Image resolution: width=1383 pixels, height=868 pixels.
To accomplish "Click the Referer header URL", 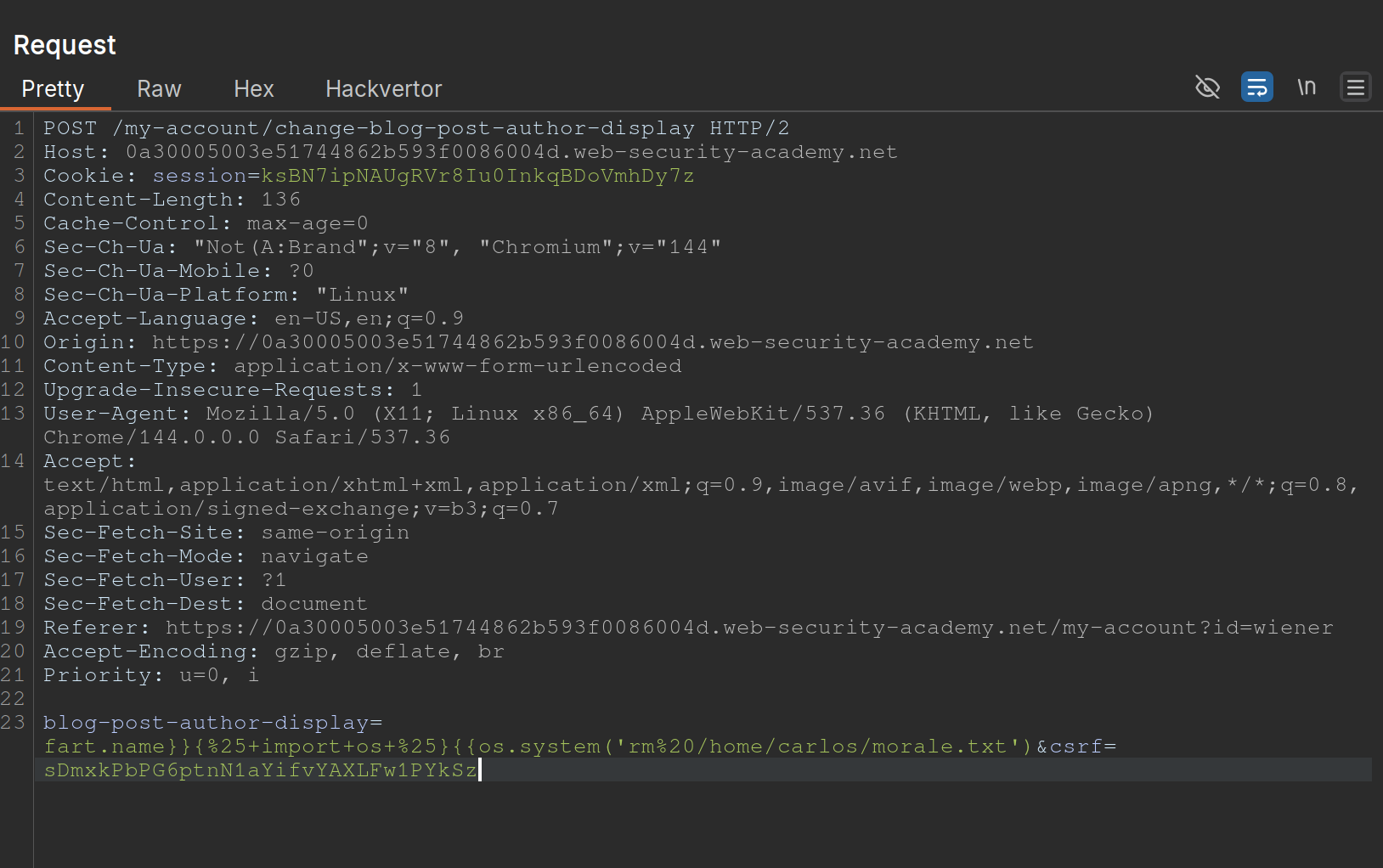I will click(748, 628).
